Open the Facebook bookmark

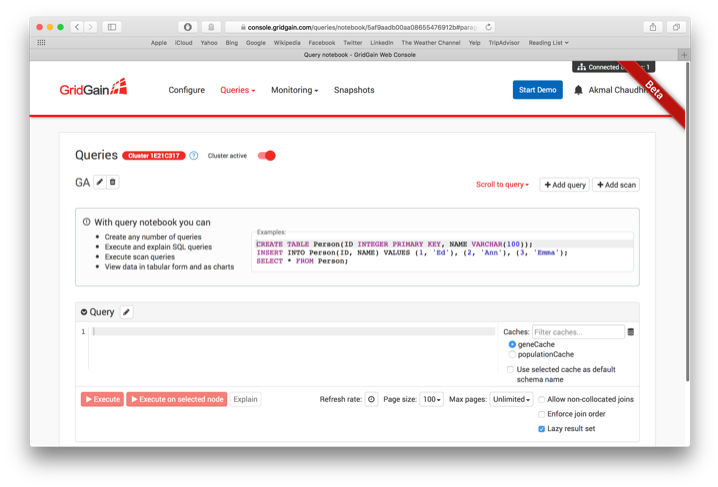pos(321,43)
